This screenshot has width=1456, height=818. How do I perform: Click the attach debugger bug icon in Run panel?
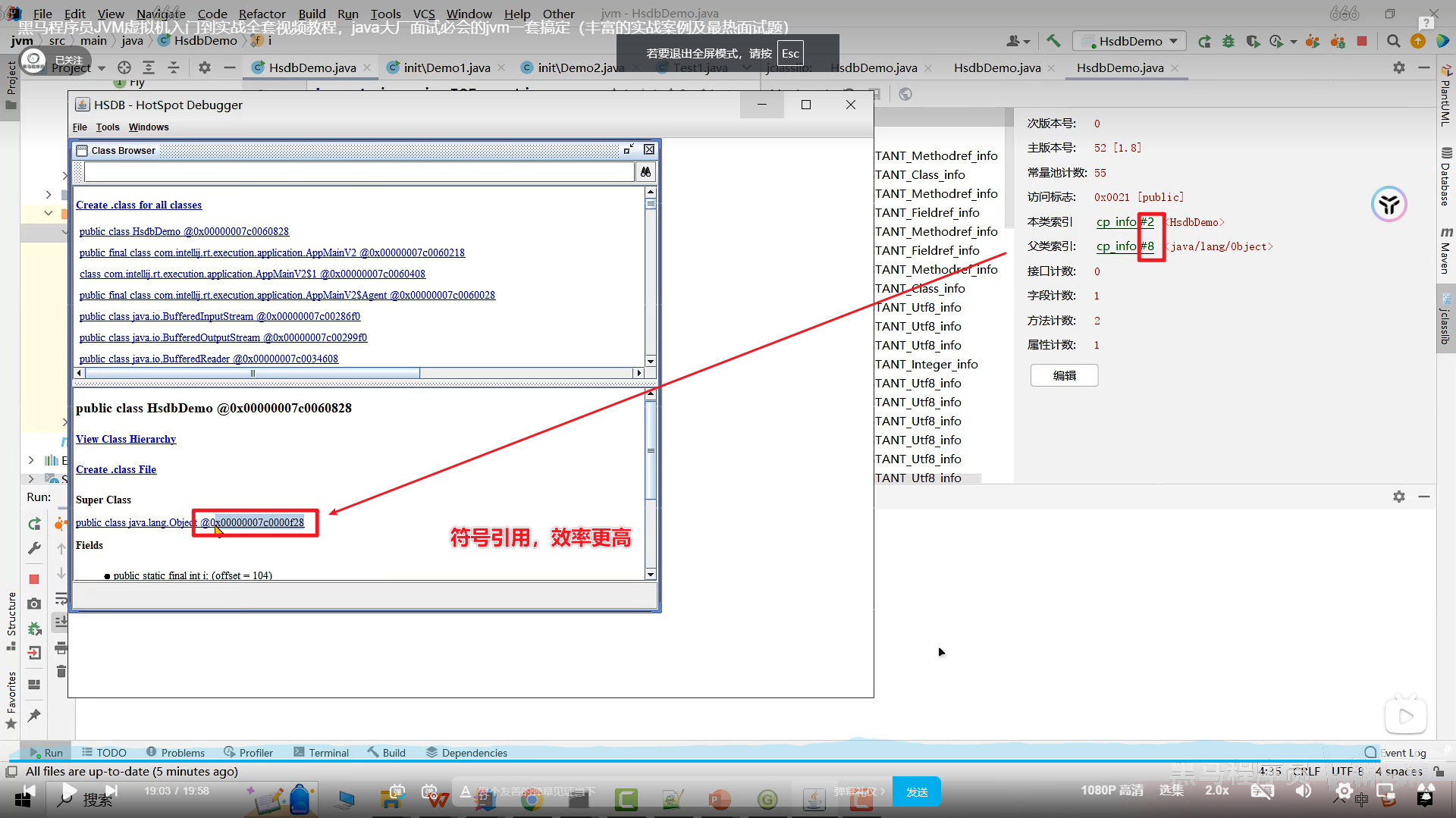pos(34,628)
